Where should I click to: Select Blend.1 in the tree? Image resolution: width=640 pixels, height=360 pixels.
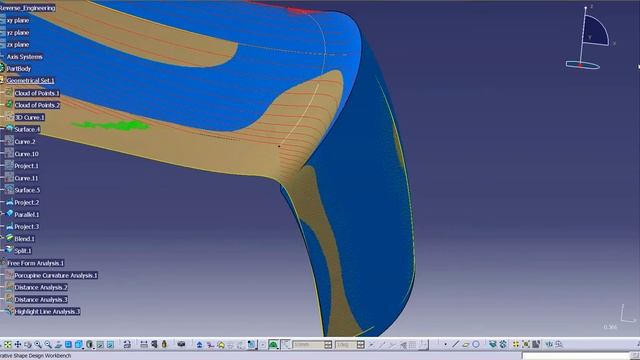tap(24, 238)
